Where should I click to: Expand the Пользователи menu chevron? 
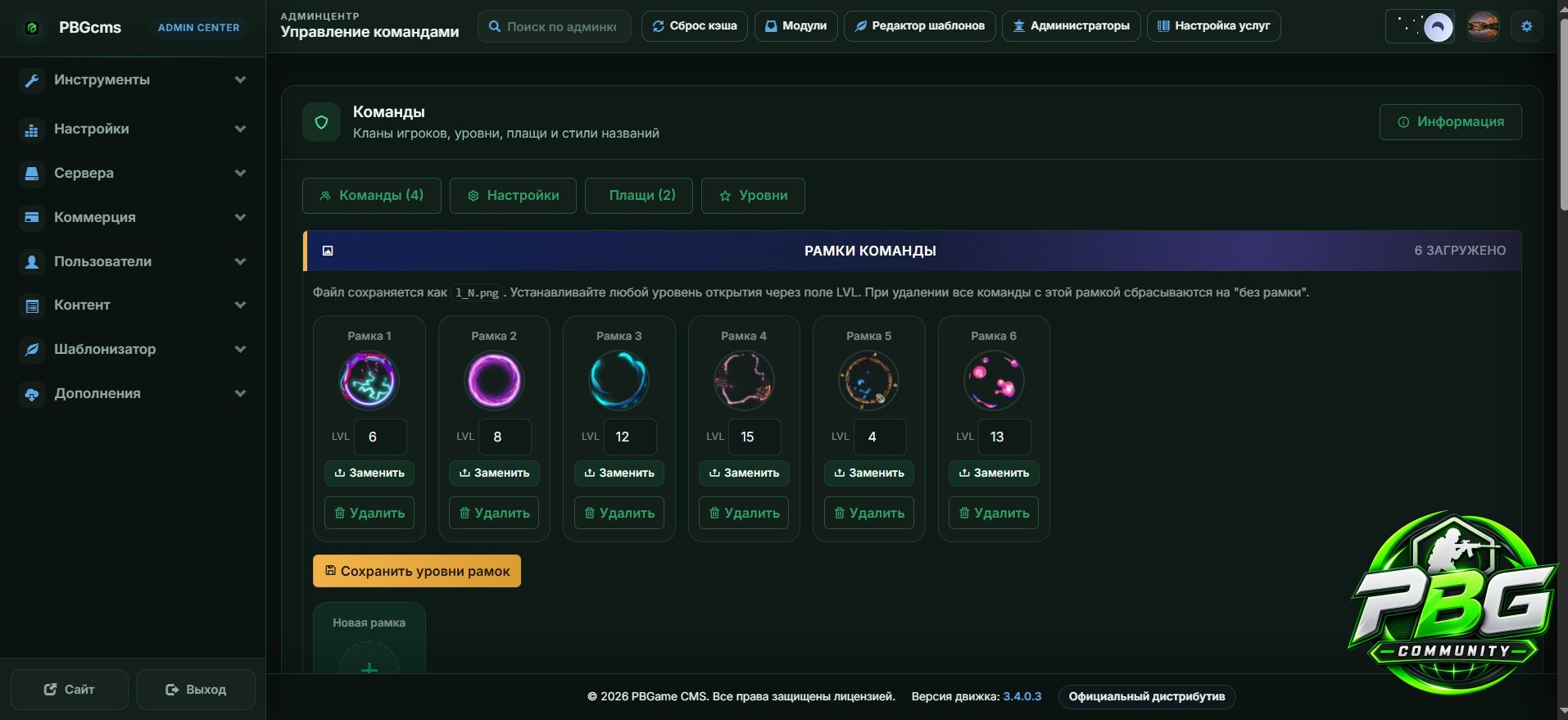pos(240,261)
